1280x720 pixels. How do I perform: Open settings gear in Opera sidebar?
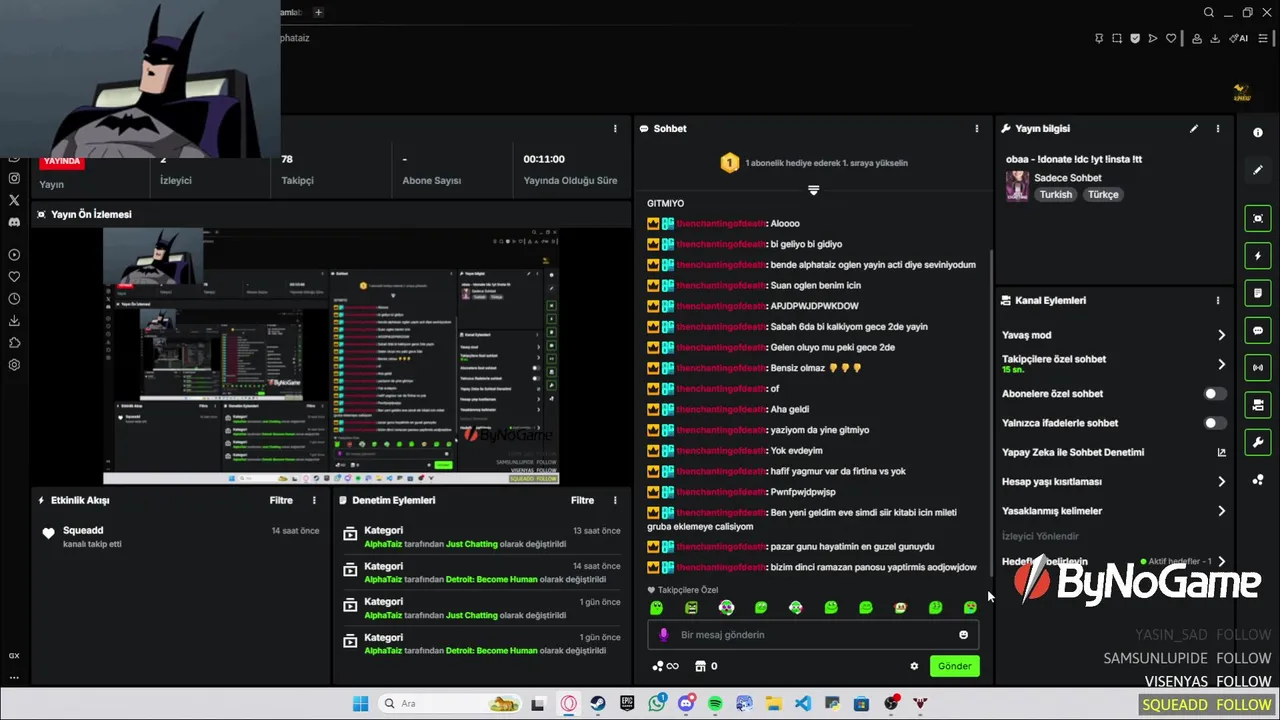coord(14,365)
